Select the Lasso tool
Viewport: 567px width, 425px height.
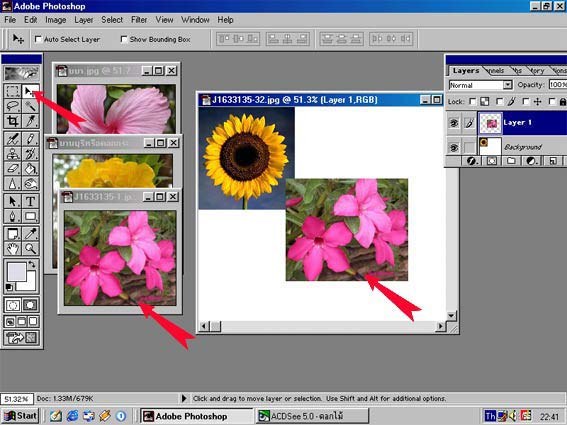click(x=12, y=106)
